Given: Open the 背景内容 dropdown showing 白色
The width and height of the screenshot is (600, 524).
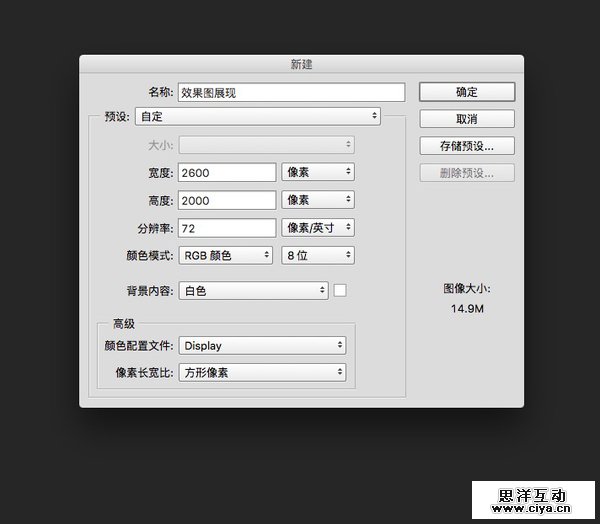Looking at the screenshot, I should (254, 291).
